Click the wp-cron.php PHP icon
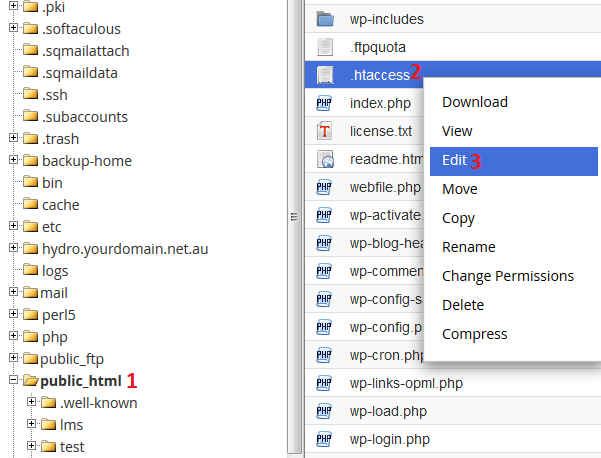The width and height of the screenshot is (601, 458). coord(324,355)
